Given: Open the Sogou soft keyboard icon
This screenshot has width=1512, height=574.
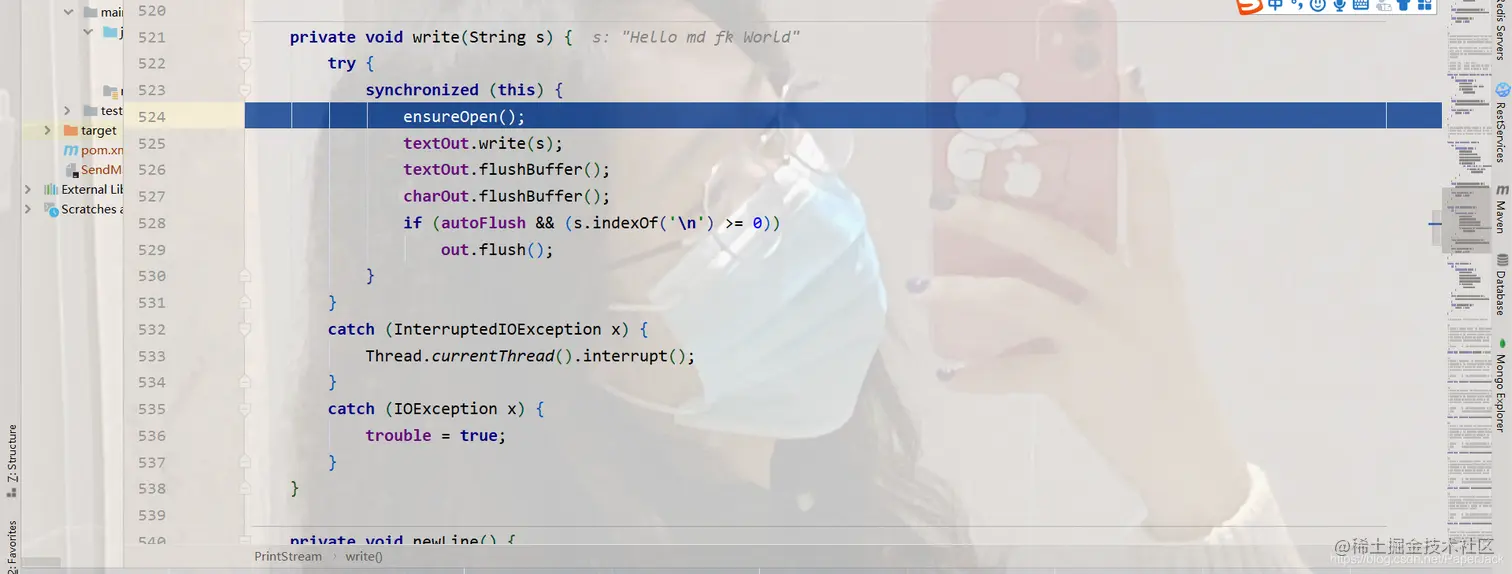Looking at the screenshot, I should pos(1361,4).
